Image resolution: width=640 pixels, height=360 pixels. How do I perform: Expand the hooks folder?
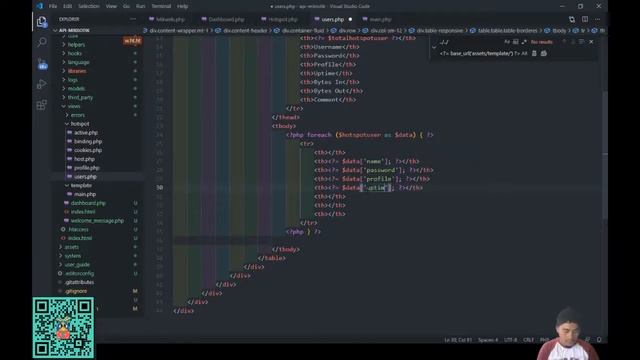tap(75, 53)
